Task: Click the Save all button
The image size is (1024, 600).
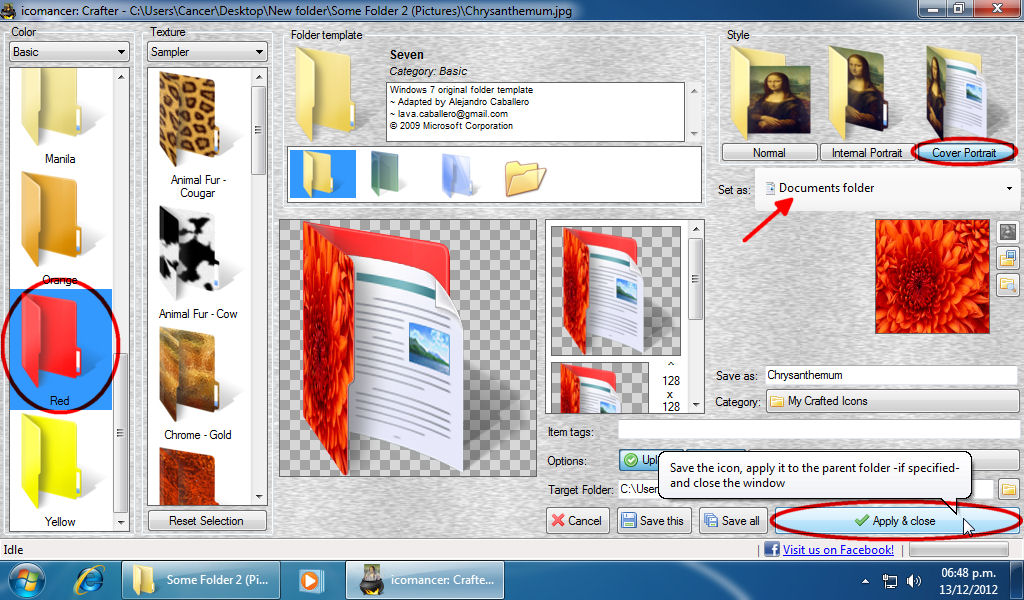Action: 733,520
